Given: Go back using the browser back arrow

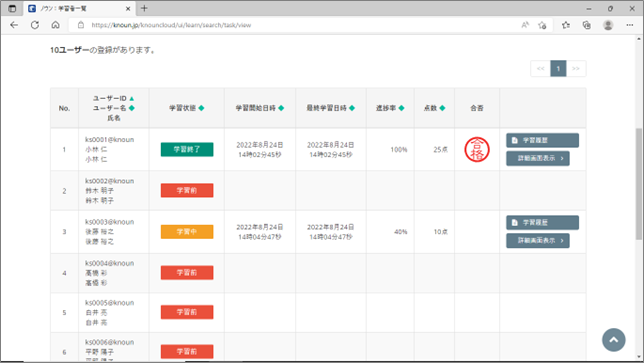Looking at the screenshot, I should point(14,25).
